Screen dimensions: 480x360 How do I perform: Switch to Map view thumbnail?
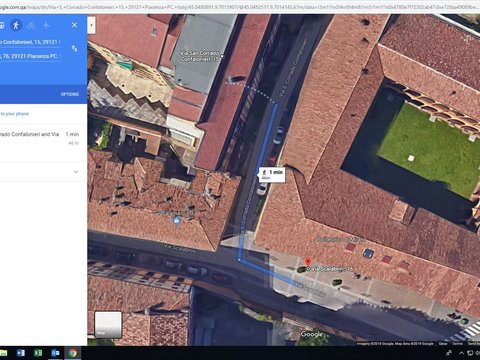[x=108, y=324]
